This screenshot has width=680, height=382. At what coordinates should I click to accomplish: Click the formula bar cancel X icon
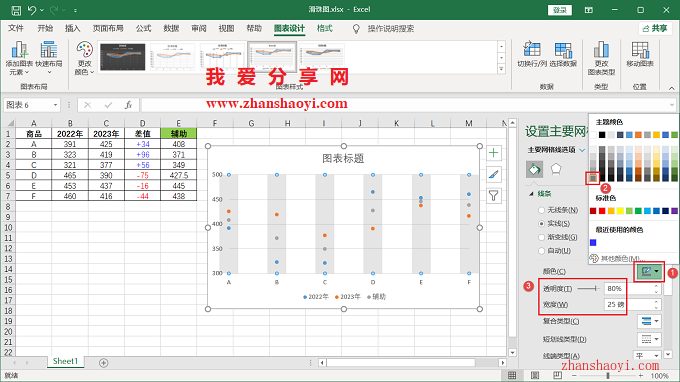(88, 105)
